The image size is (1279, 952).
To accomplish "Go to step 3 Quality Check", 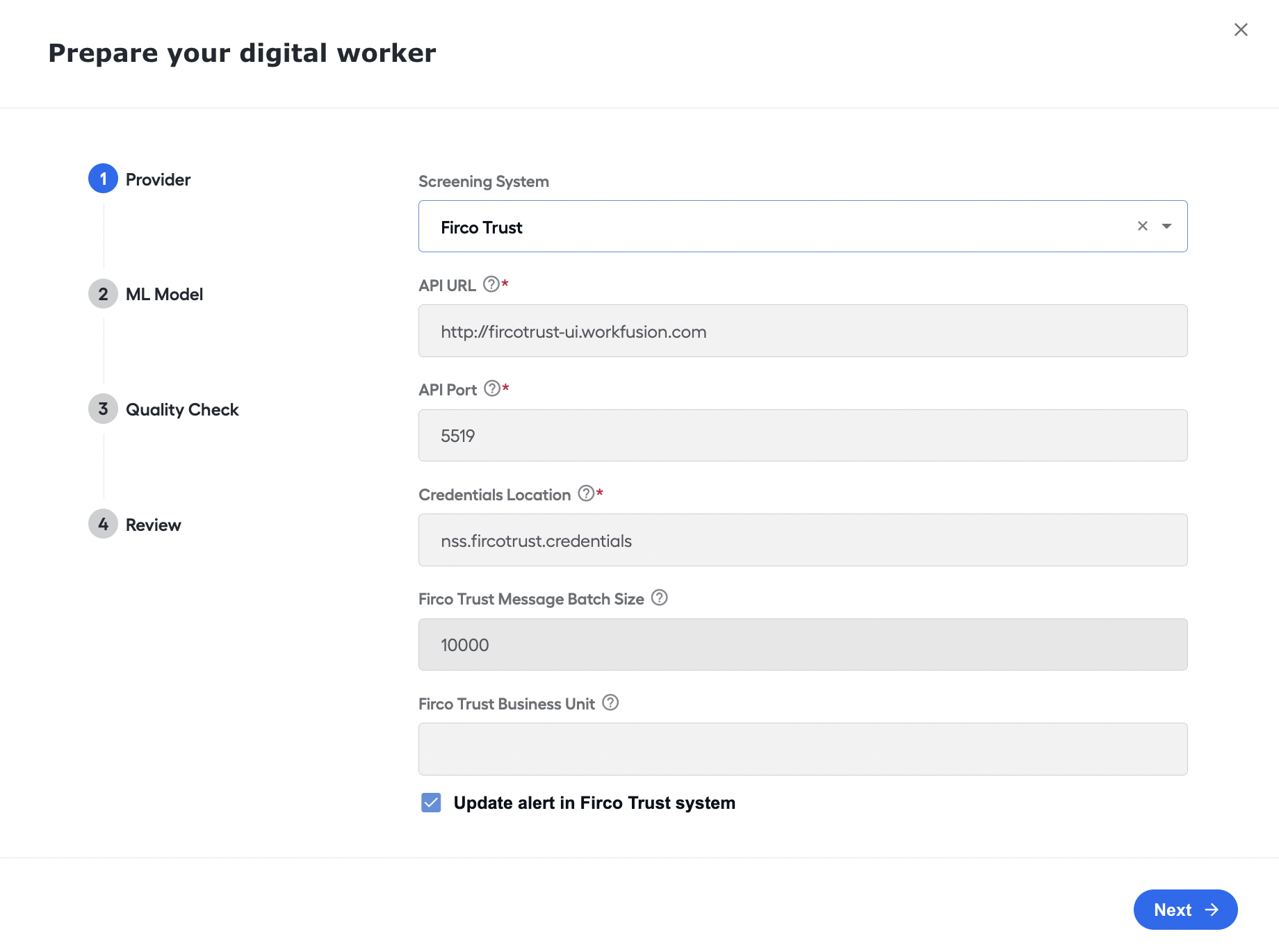I will (164, 409).
